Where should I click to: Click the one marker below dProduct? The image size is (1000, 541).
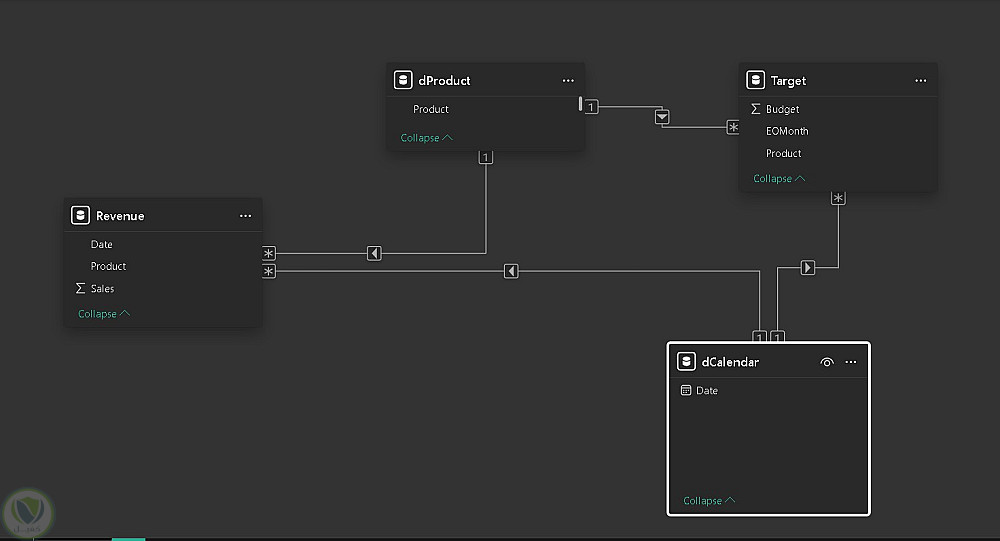pos(485,157)
